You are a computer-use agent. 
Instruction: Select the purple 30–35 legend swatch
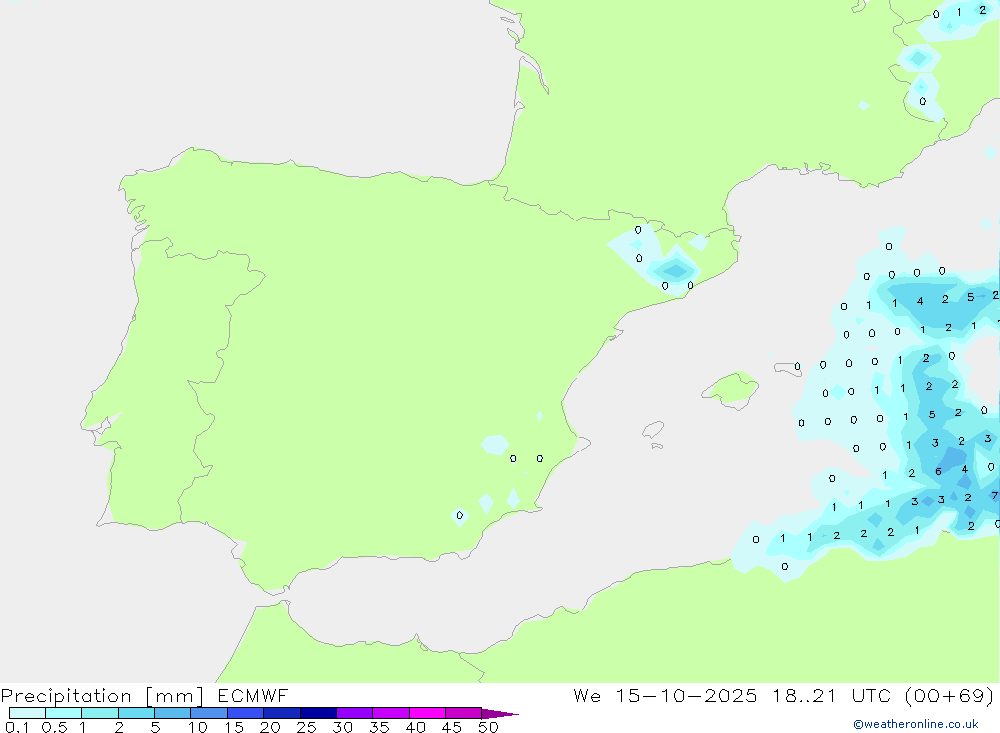[354, 713]
